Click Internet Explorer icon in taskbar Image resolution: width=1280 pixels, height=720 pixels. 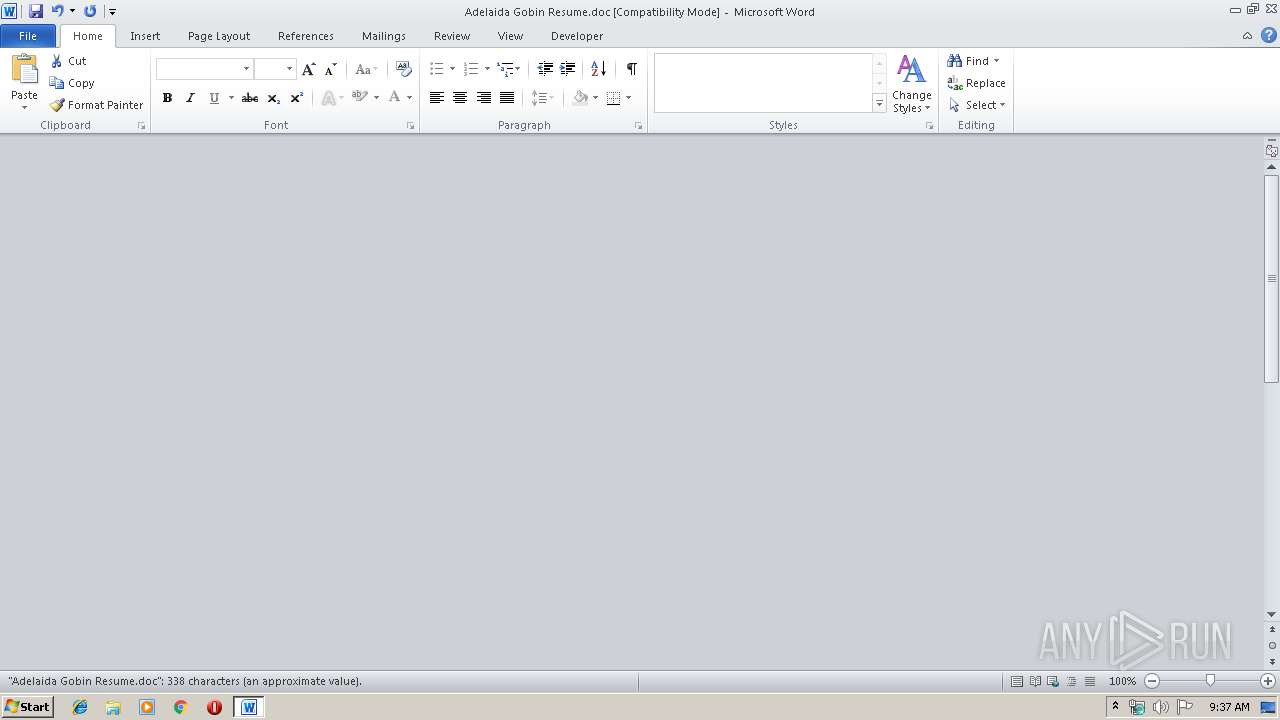point(80,707)
